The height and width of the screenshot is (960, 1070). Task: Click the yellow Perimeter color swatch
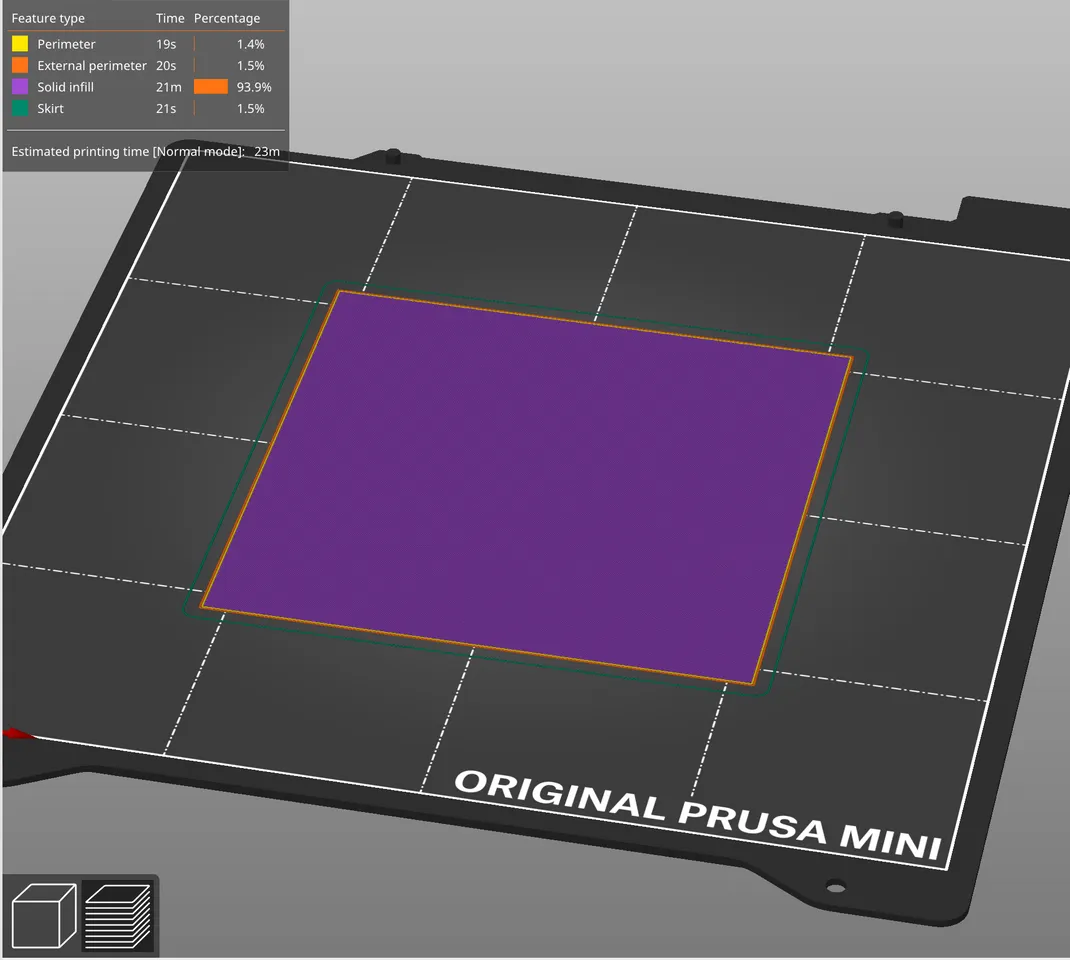click(x=20, y=44)
